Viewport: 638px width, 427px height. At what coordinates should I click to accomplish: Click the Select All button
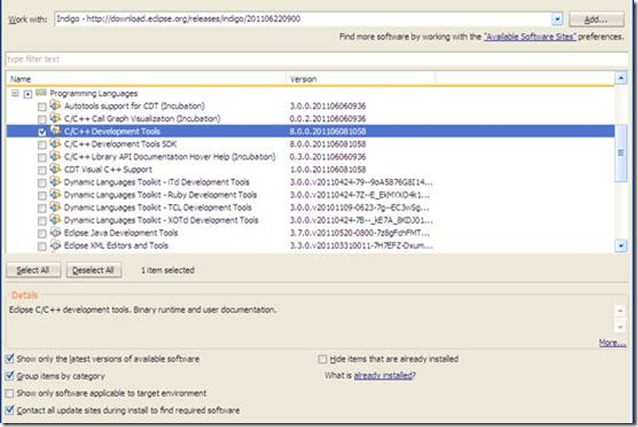33,270
